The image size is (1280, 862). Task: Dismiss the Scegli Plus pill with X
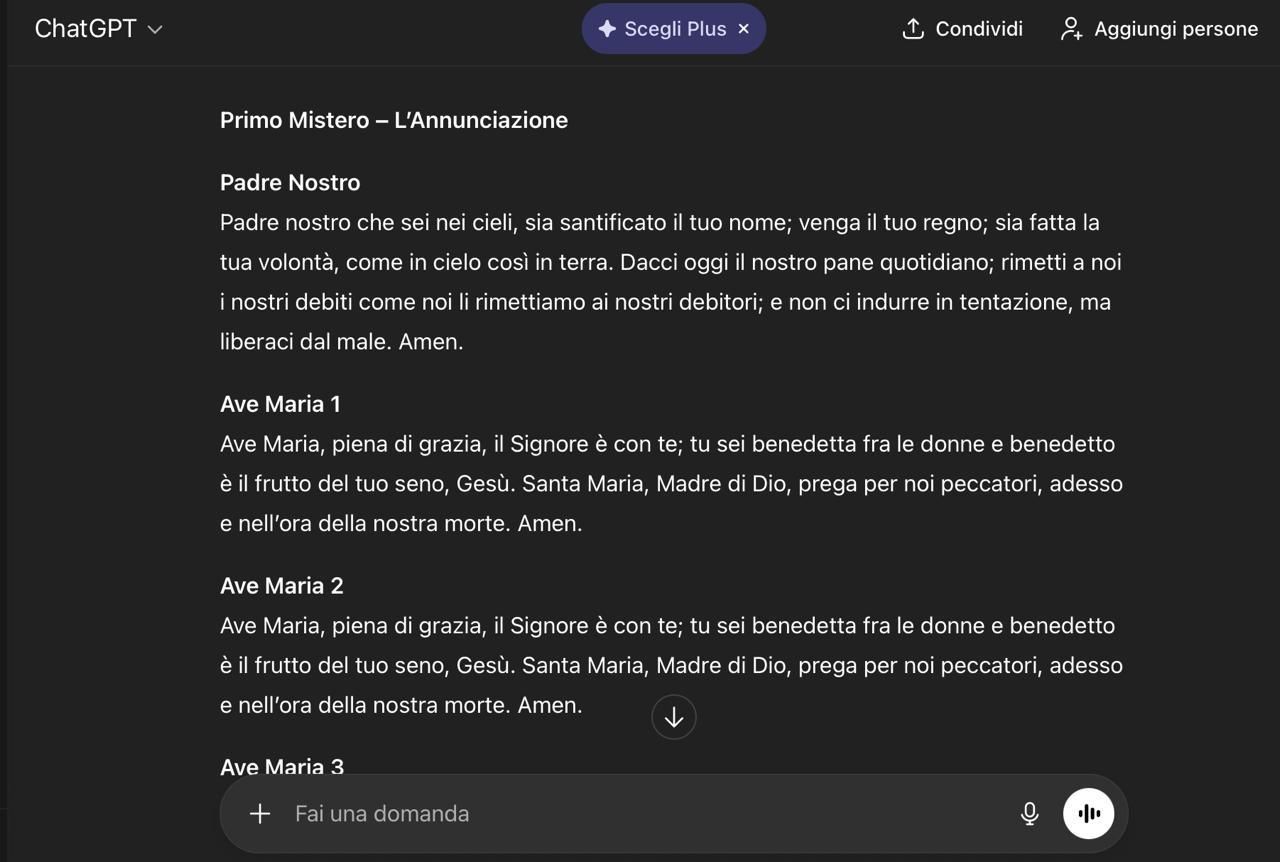point(743,29)
